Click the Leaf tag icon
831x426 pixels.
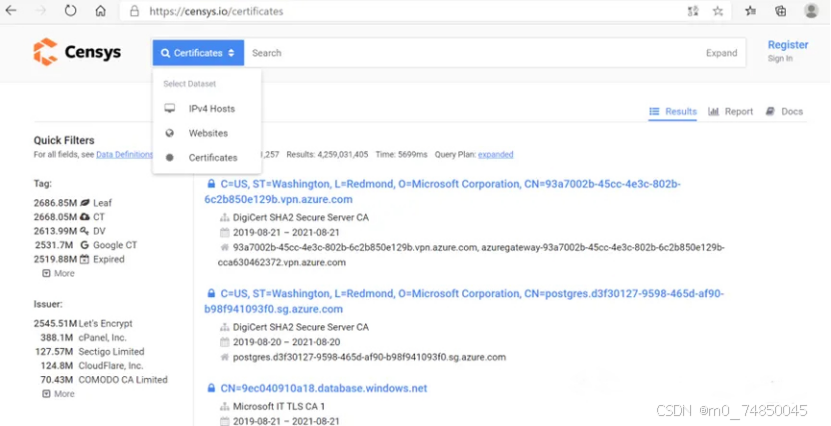tap(85, 203)
